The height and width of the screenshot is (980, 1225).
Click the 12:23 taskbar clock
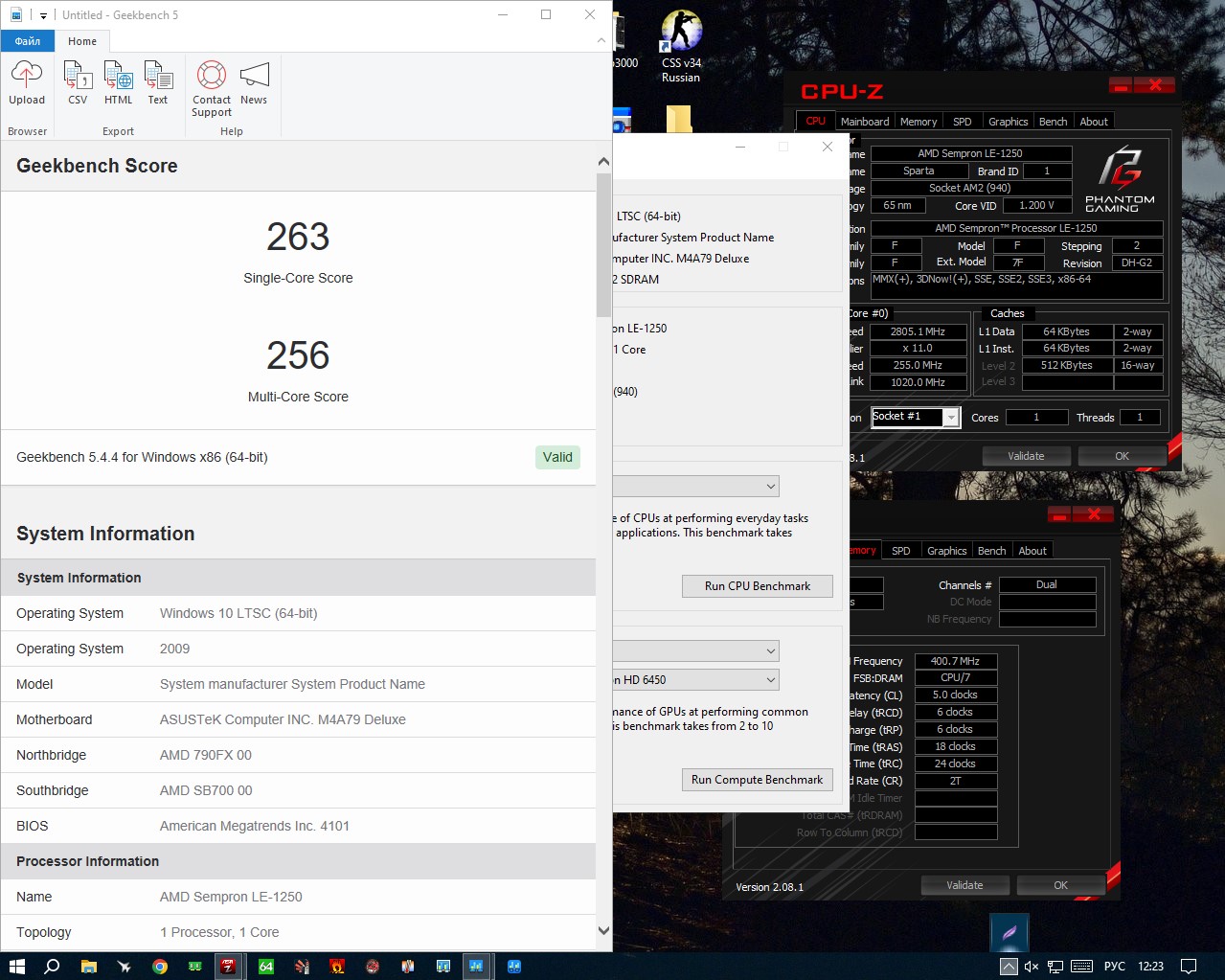pyautogui.click(x=1151, y=967)
